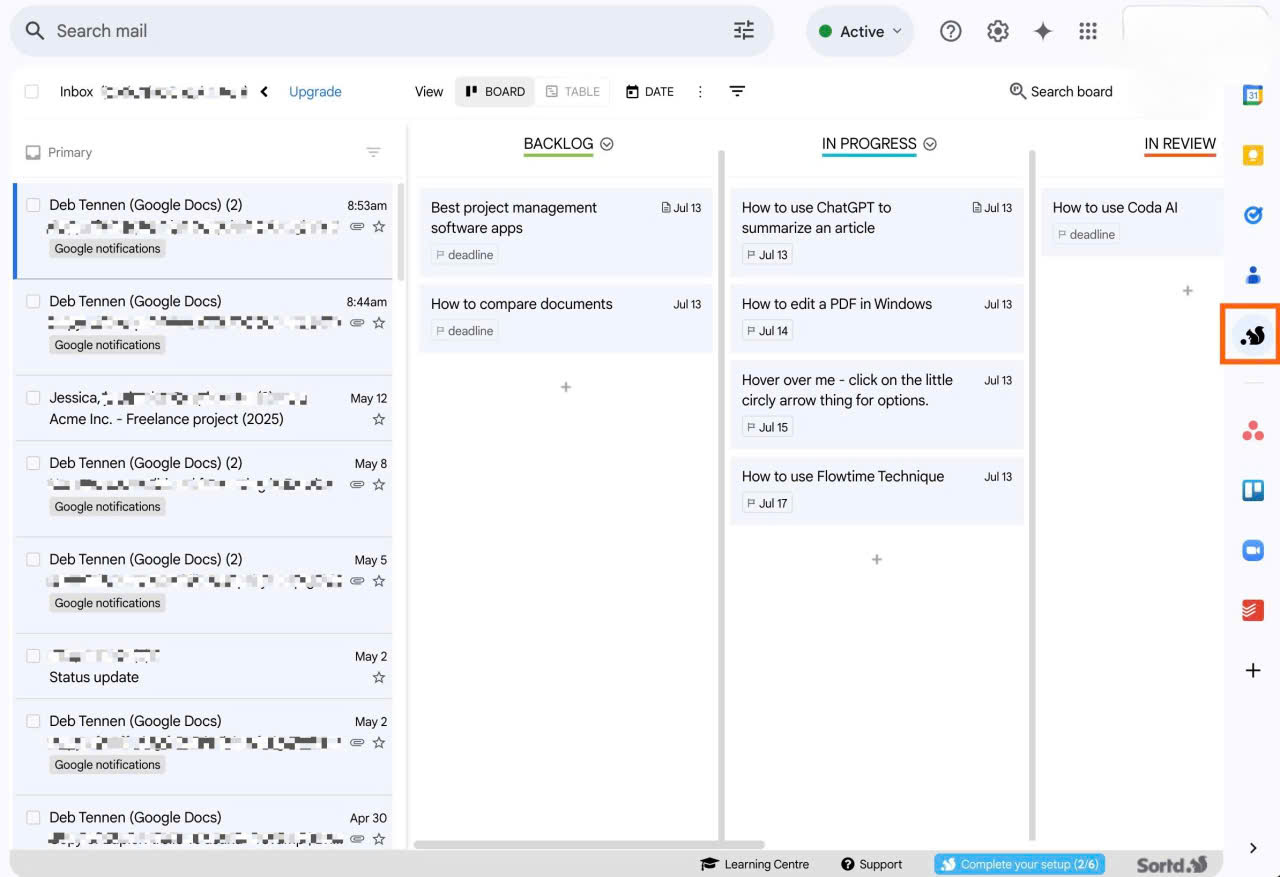Select the Board view tab
The height and width of the screenshot is (877, 1280).
pos(495,91)
